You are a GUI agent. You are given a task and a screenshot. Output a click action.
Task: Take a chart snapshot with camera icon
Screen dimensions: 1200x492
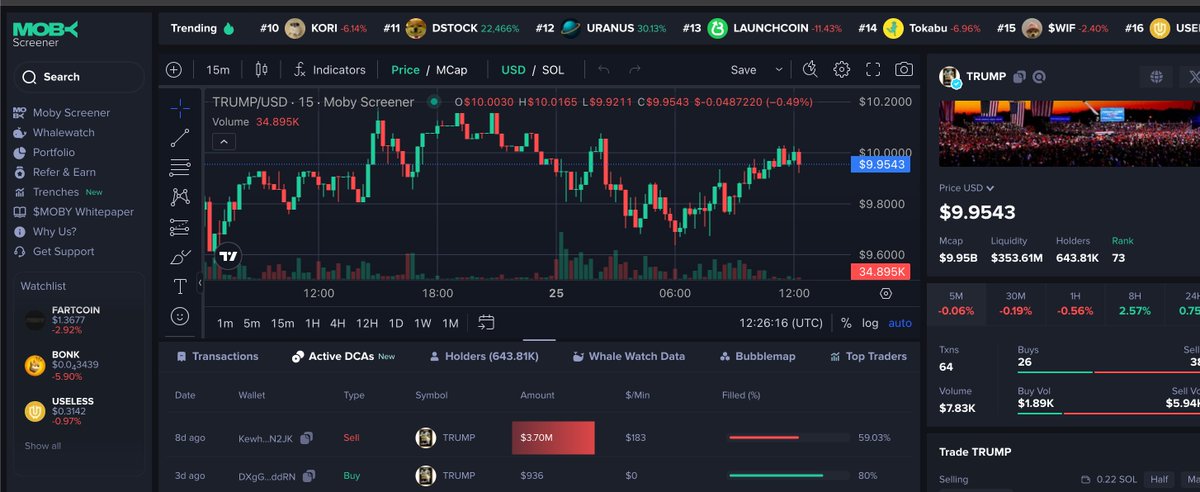pos(904,69)
